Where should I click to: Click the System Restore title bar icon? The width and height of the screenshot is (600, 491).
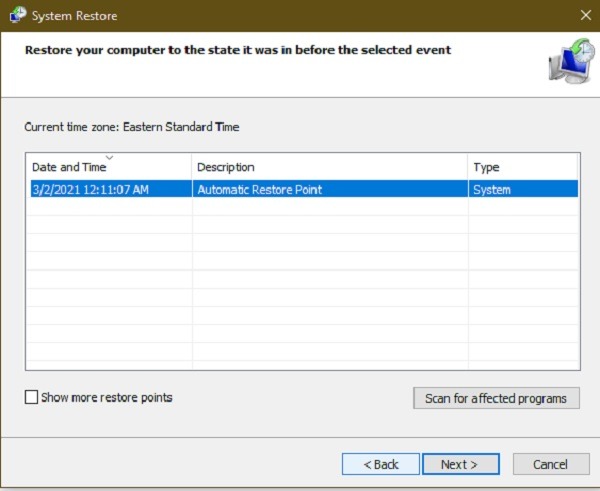point(18,15)
